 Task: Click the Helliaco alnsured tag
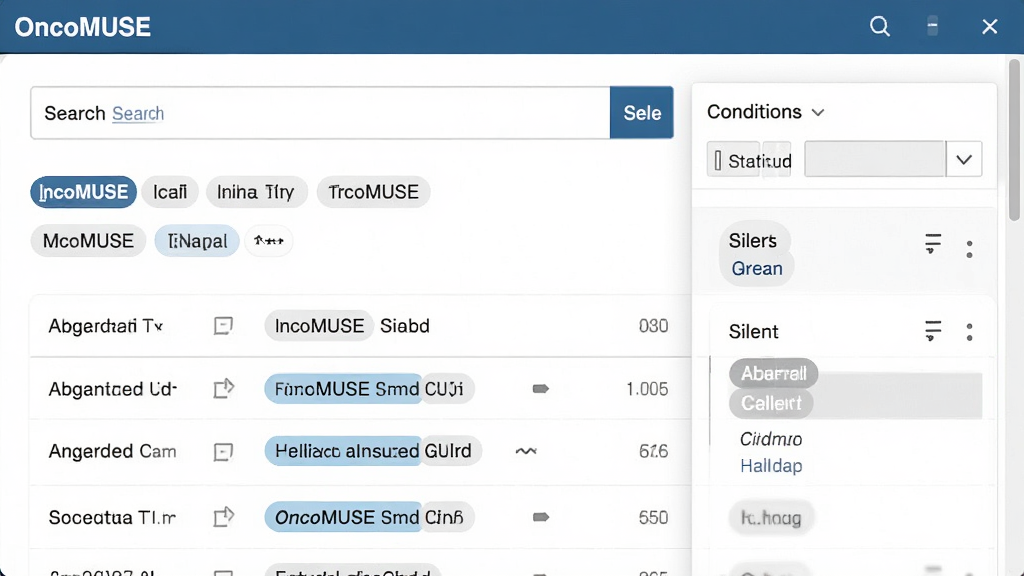pyautogui.click(x=344, y=451)
